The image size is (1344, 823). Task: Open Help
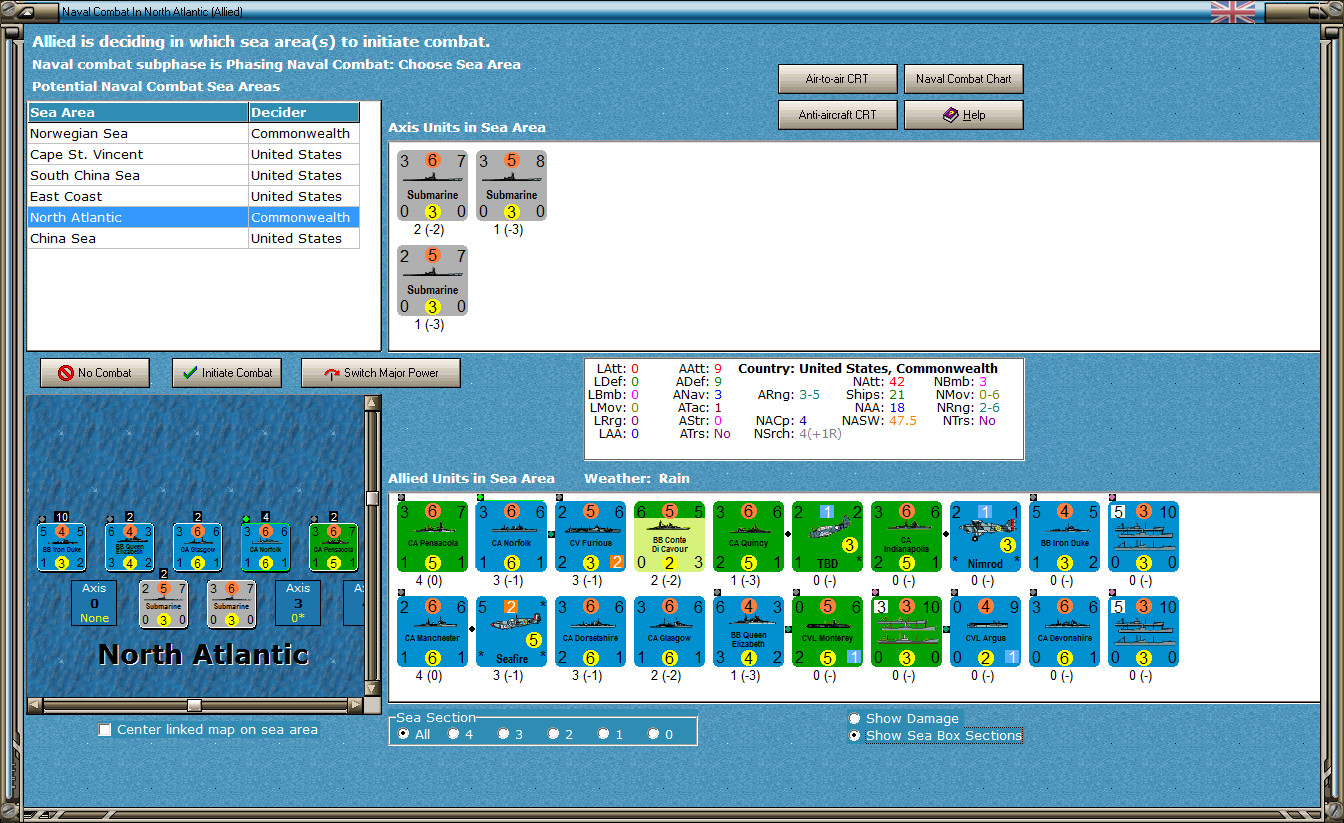pos(964,115)
